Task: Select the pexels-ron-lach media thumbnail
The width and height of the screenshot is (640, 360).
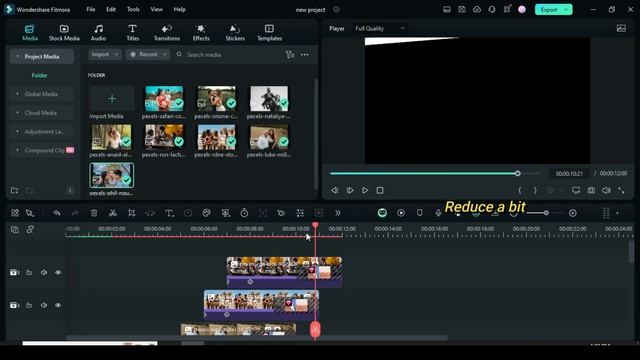Action: [164, 137]
